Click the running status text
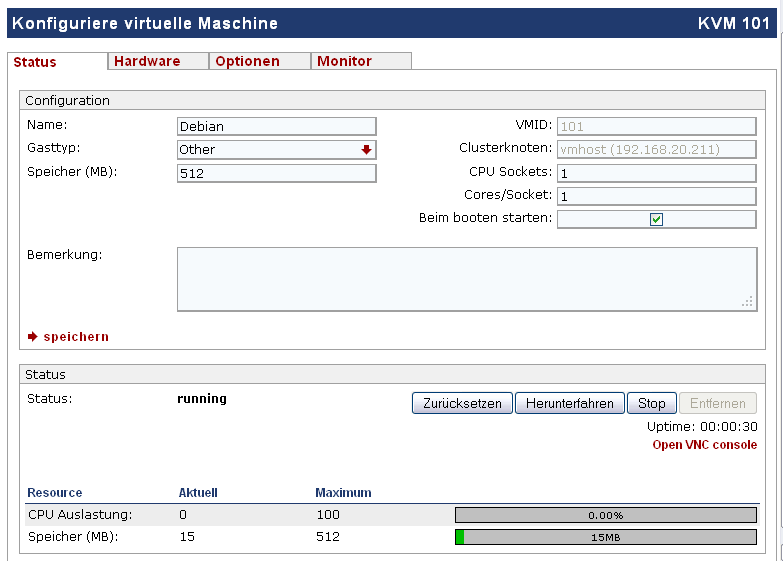783x561 pixels. coord(202,399)
